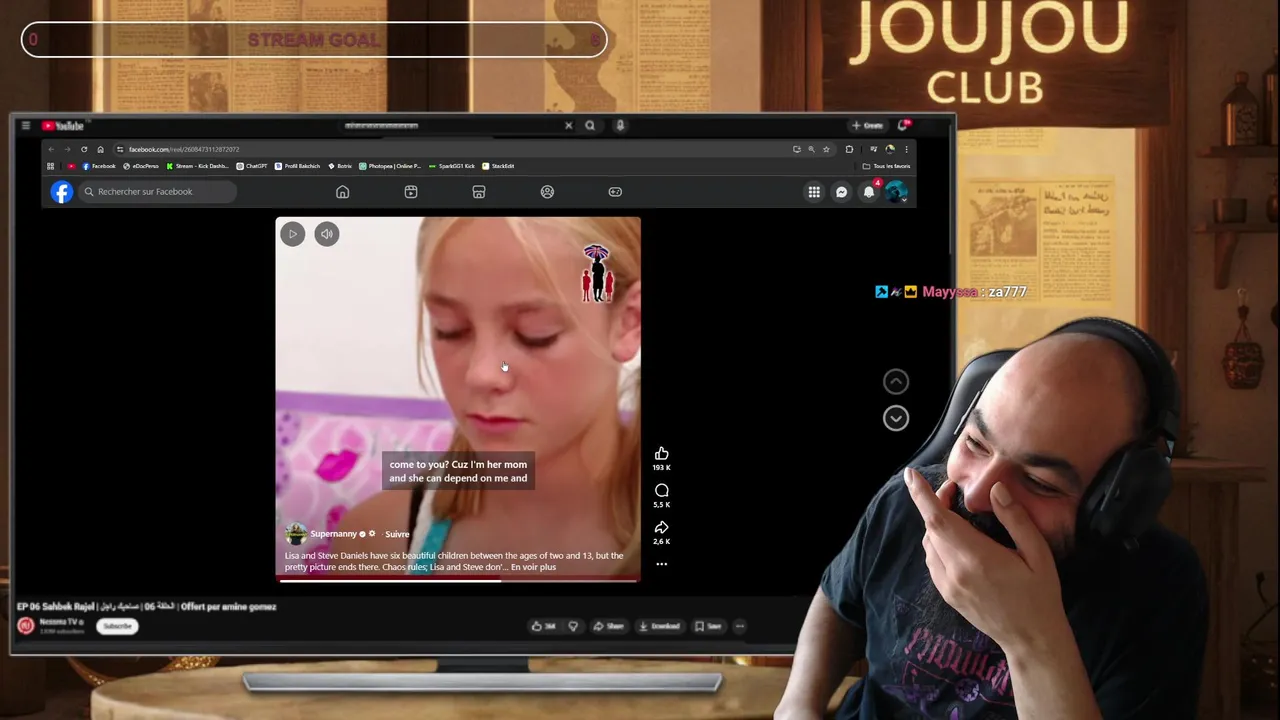The height and width of the screenshot is (720, 1280).
Task: Click the YouTube search magnifier button
Action: [590, 126]
